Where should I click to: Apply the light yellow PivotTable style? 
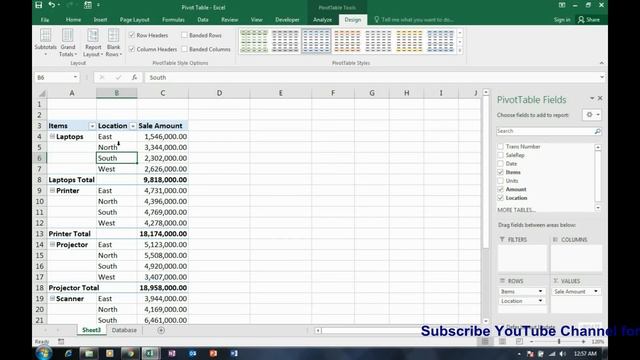click(409, 41)
